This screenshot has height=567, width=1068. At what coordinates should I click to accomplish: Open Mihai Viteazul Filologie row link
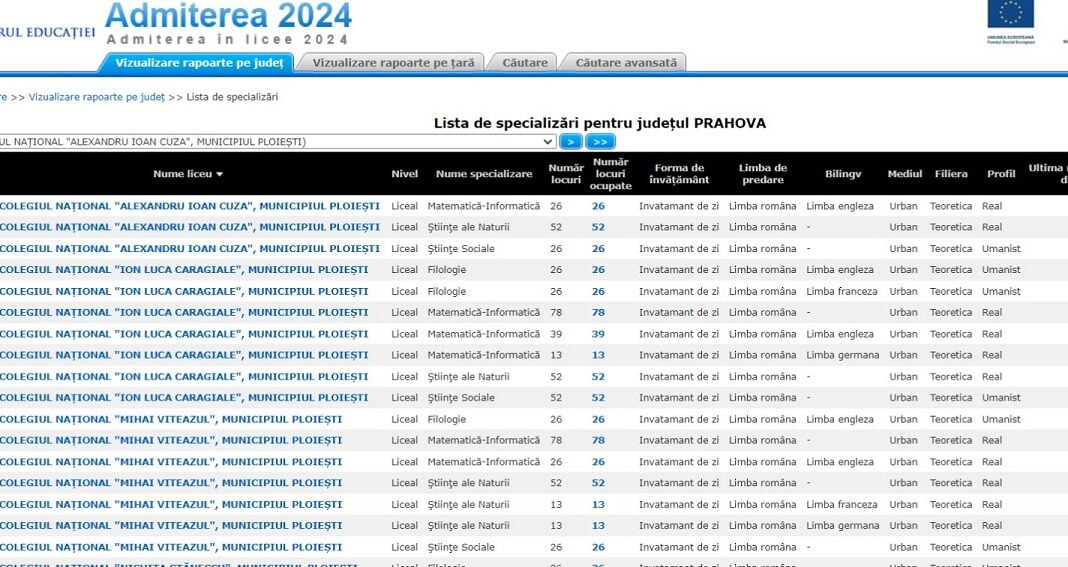point(171,419)
